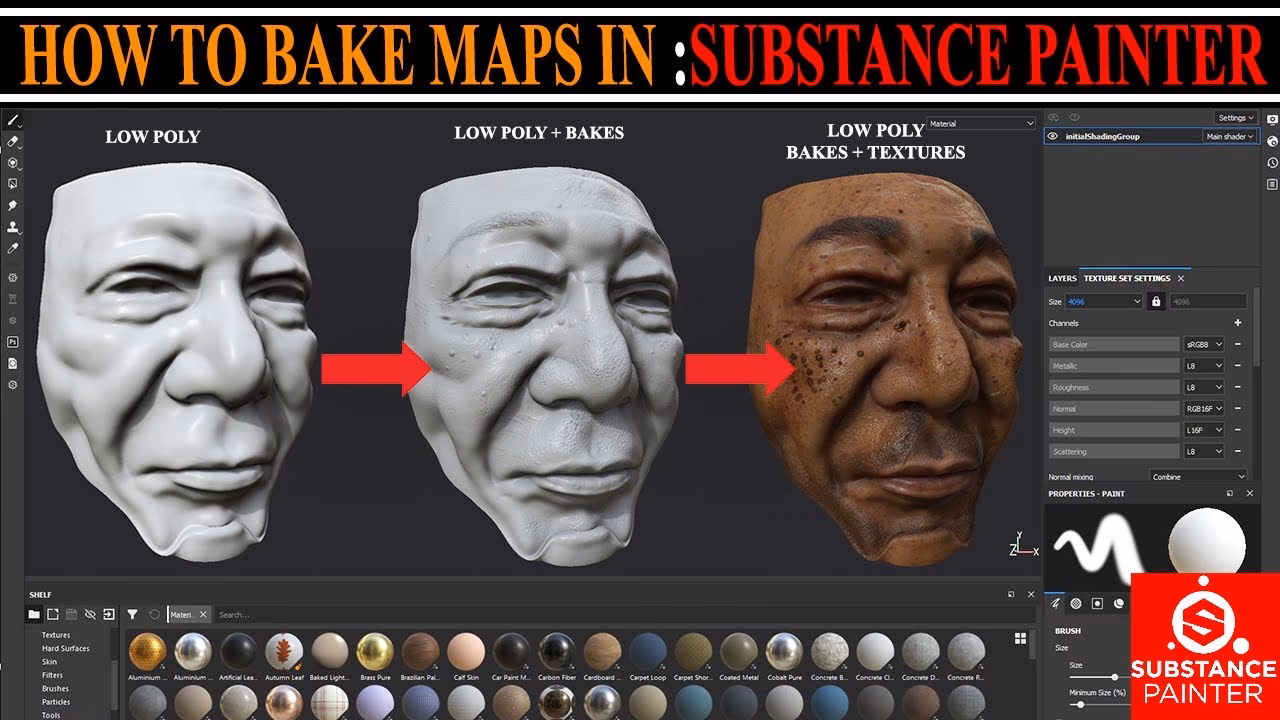1280x720 pixels.
Task: Open Normal mixing Combine dropdown
Action: 1199,477
